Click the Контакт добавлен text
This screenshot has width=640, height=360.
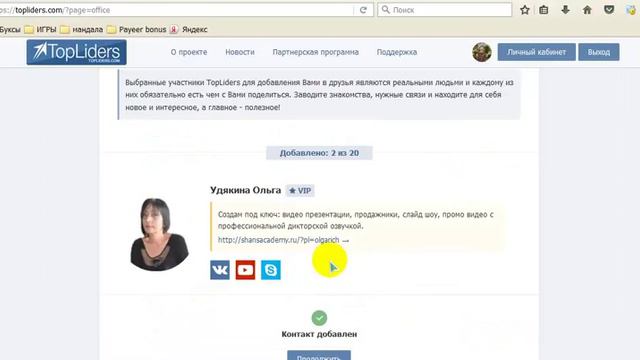(319, 334)
